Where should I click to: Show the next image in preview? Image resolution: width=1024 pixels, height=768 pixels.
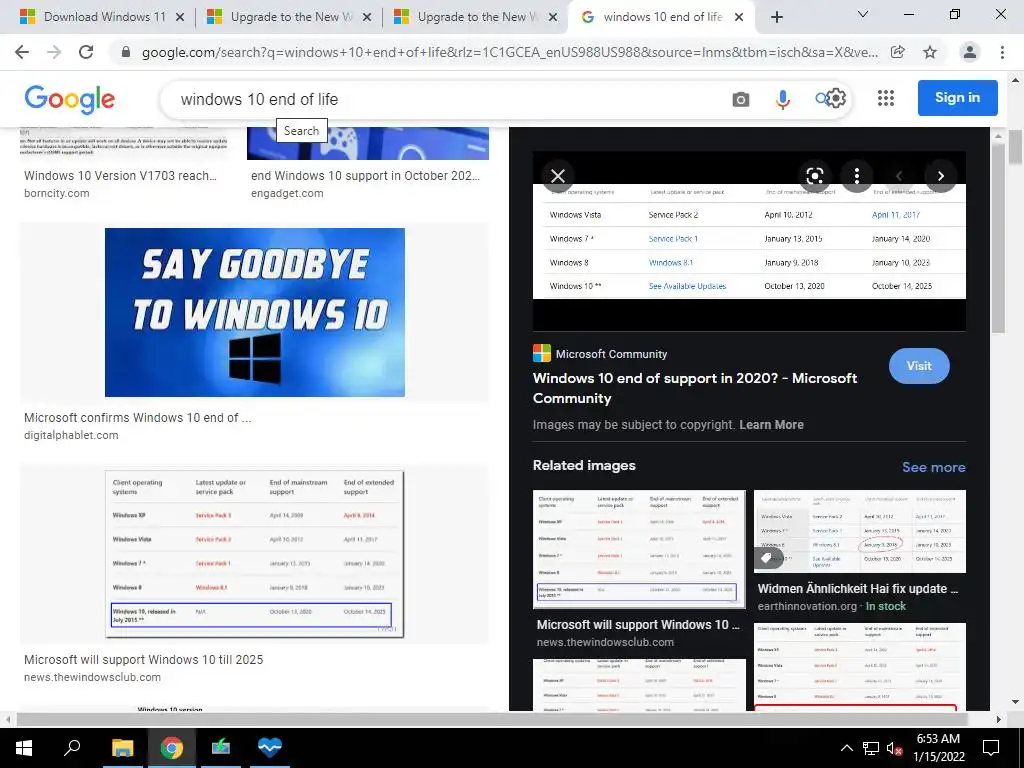[x=940, y=176]
